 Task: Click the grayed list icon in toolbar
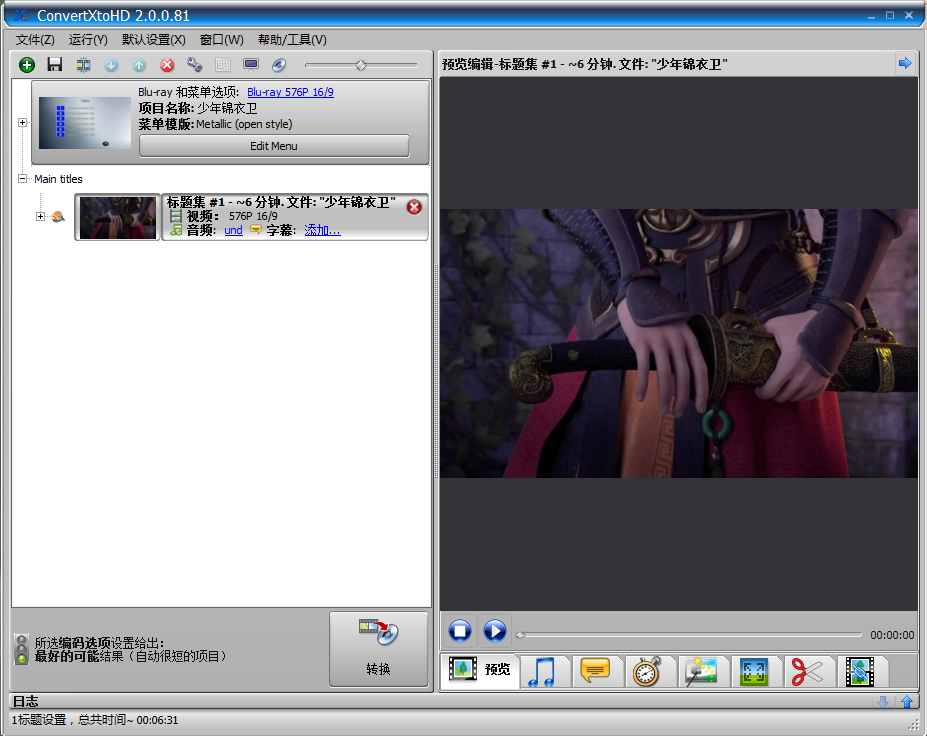point(223,64)
